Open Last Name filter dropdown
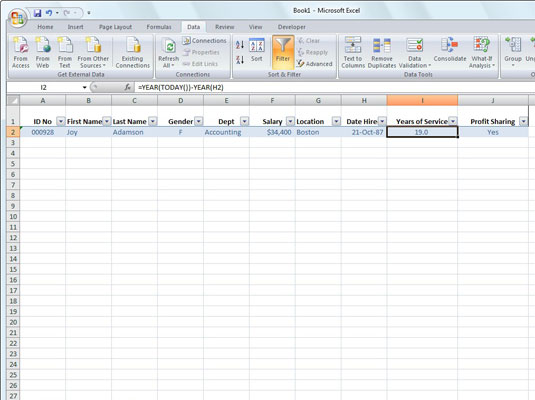Viewport: 535px width, 400px height. tap(153, 121)
